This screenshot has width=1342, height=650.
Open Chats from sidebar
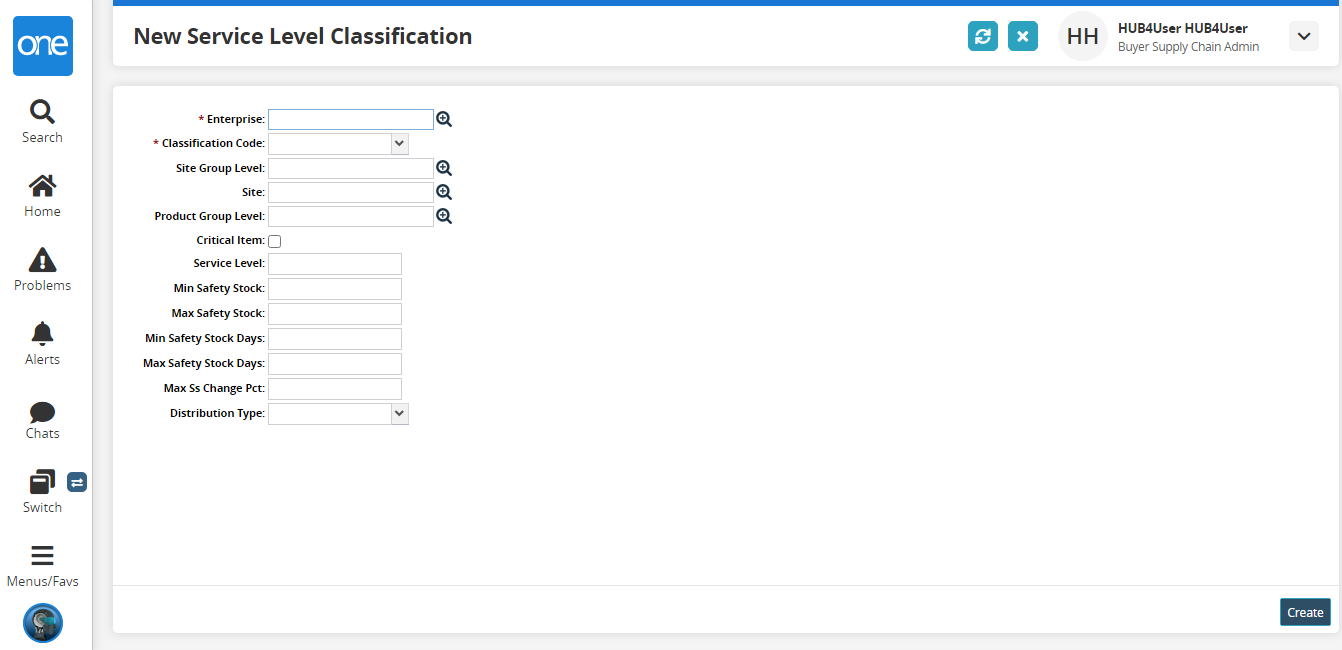point(42,420)
